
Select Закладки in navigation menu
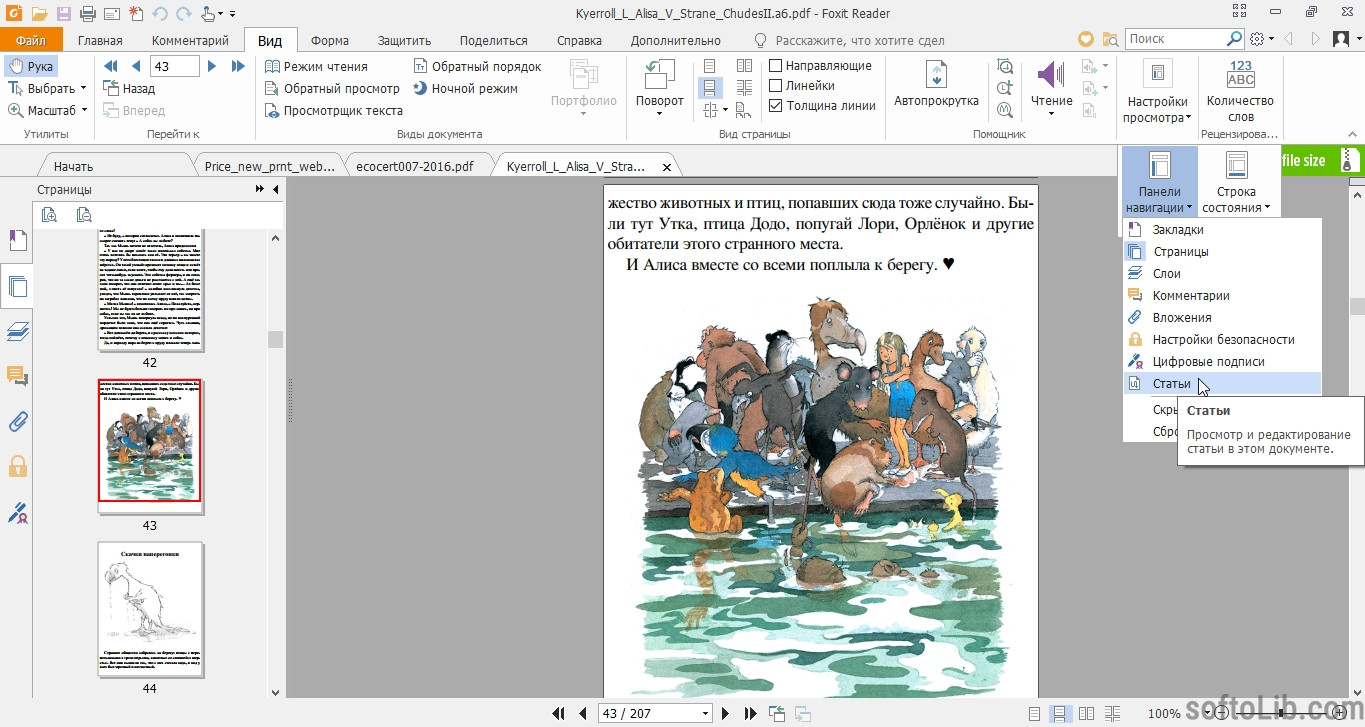pyautogui.click(x=1222, y=229)
